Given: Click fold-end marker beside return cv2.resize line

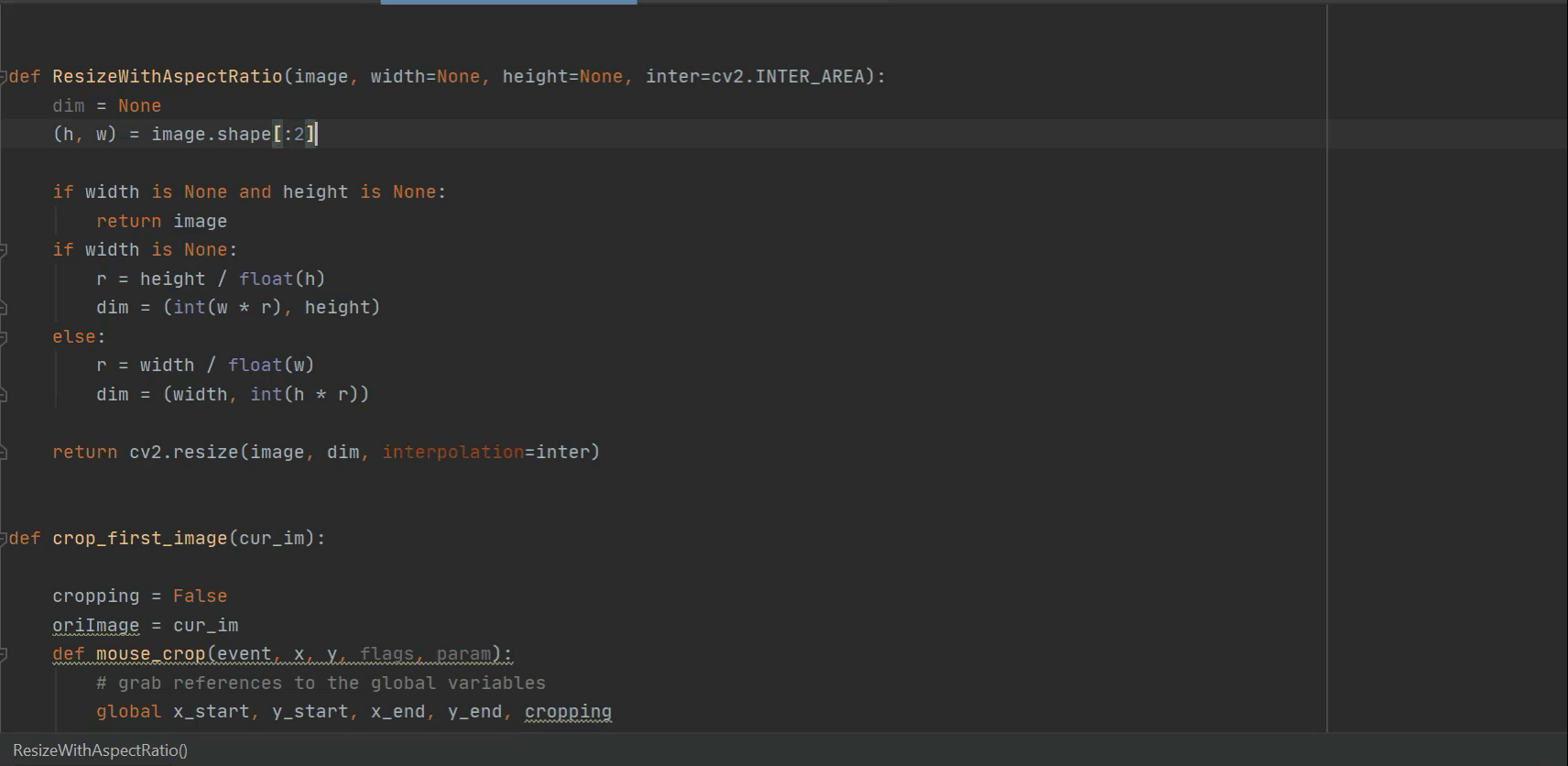Looking at the screenshot, I should pos(4,452).
